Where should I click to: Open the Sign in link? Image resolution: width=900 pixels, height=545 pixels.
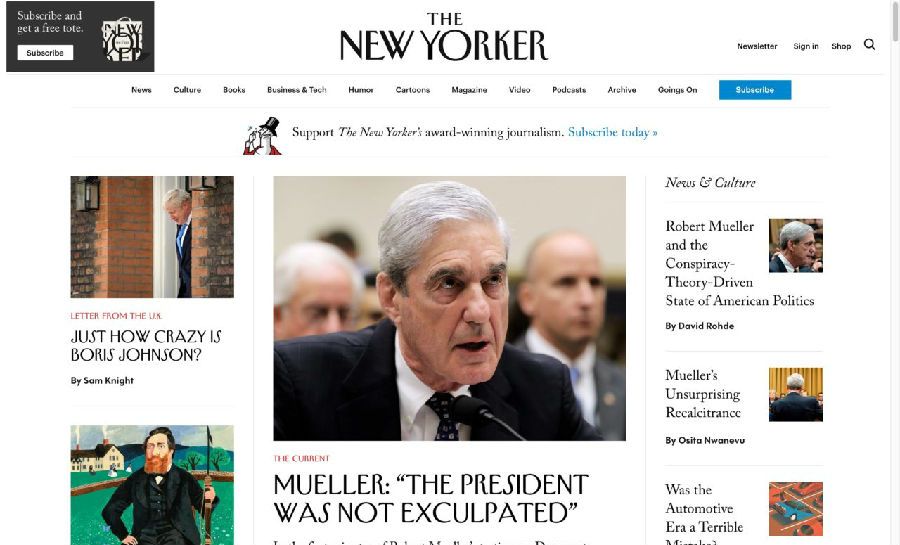806,46
